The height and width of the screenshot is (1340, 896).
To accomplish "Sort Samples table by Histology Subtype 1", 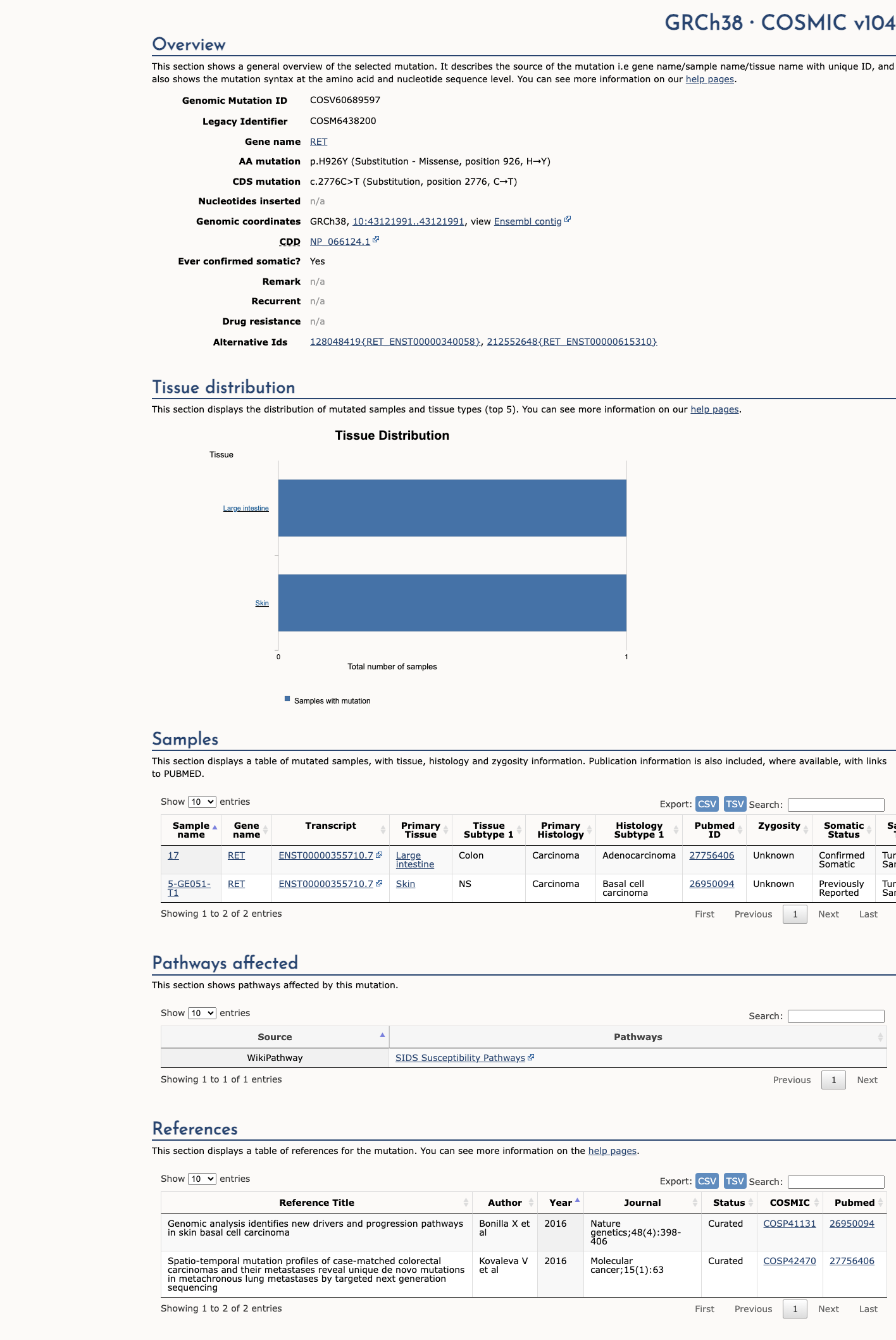I will point(639,830).
